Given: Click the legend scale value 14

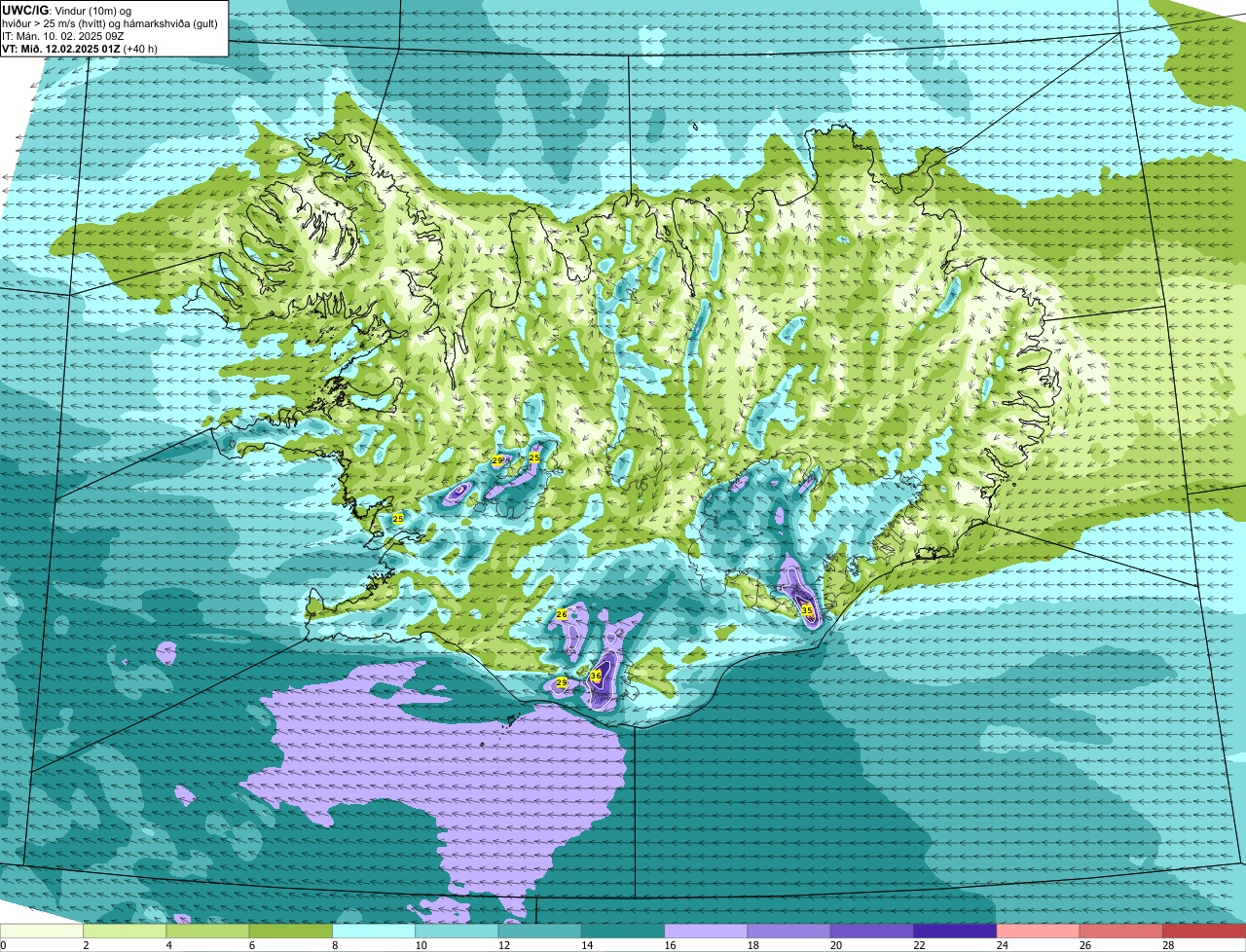Looking at the screenshot, I should tap(586, 945).
